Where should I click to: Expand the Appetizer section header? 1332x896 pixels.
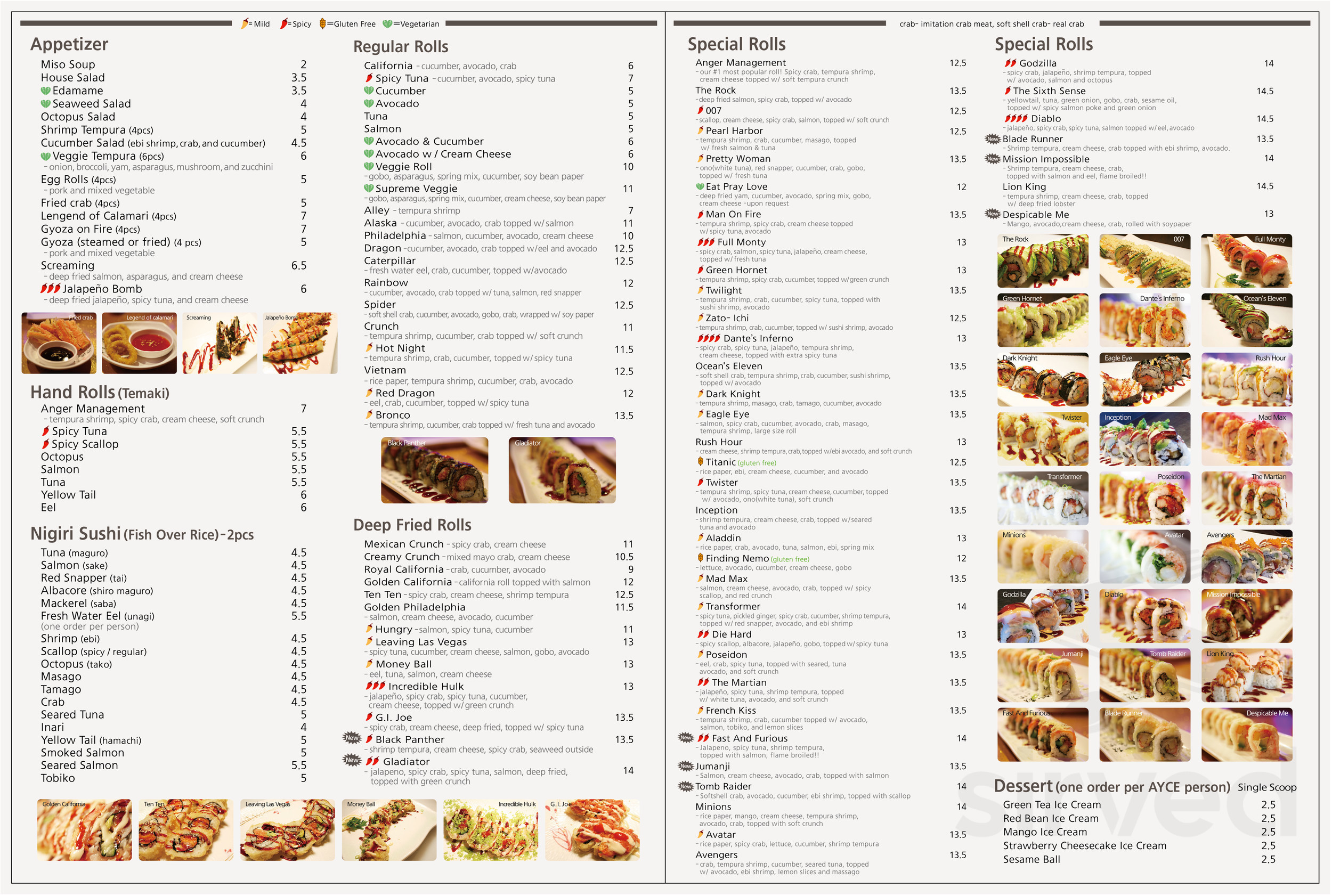tap(69, 44)
